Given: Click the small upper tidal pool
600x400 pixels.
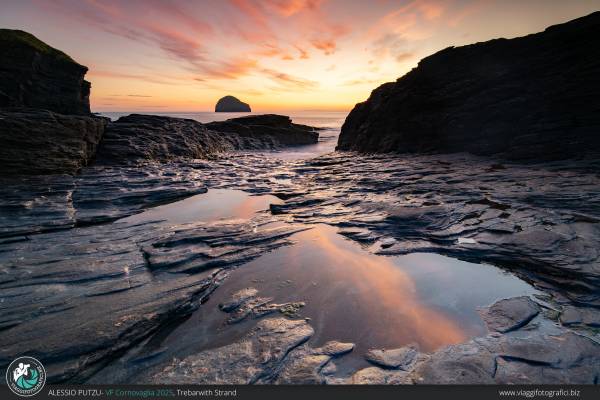Looking at the screenshot, I should coord(210,206).
